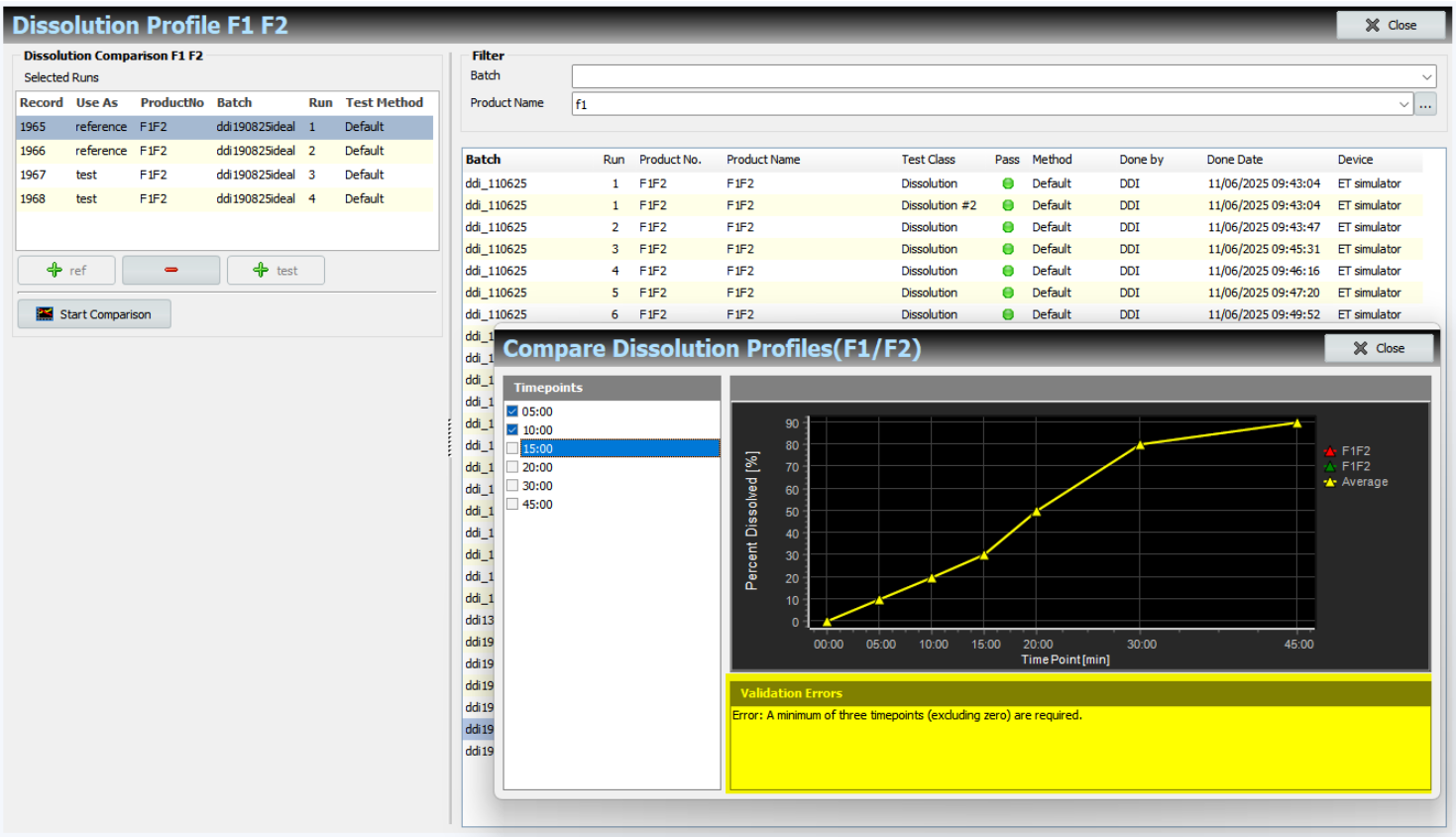The width and height of the screenshot is (1456, 837).
Task: Click into the Product Name input field
Action: [983, 104]
